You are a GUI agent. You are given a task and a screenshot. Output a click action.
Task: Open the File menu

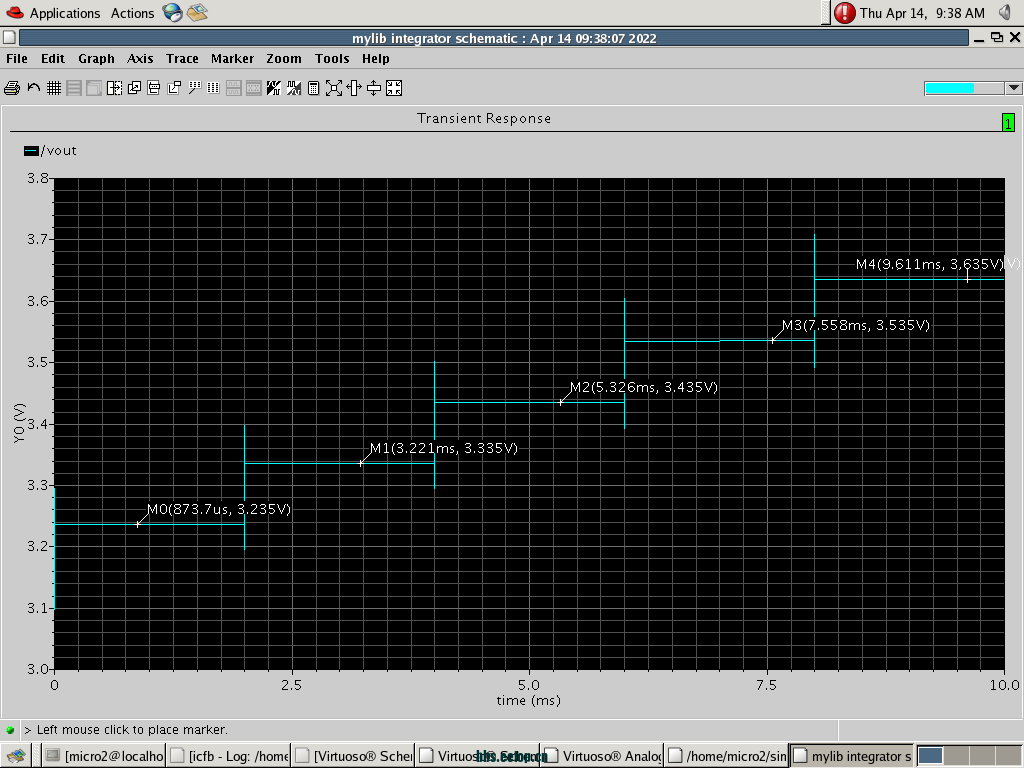[x=17, y=59]
